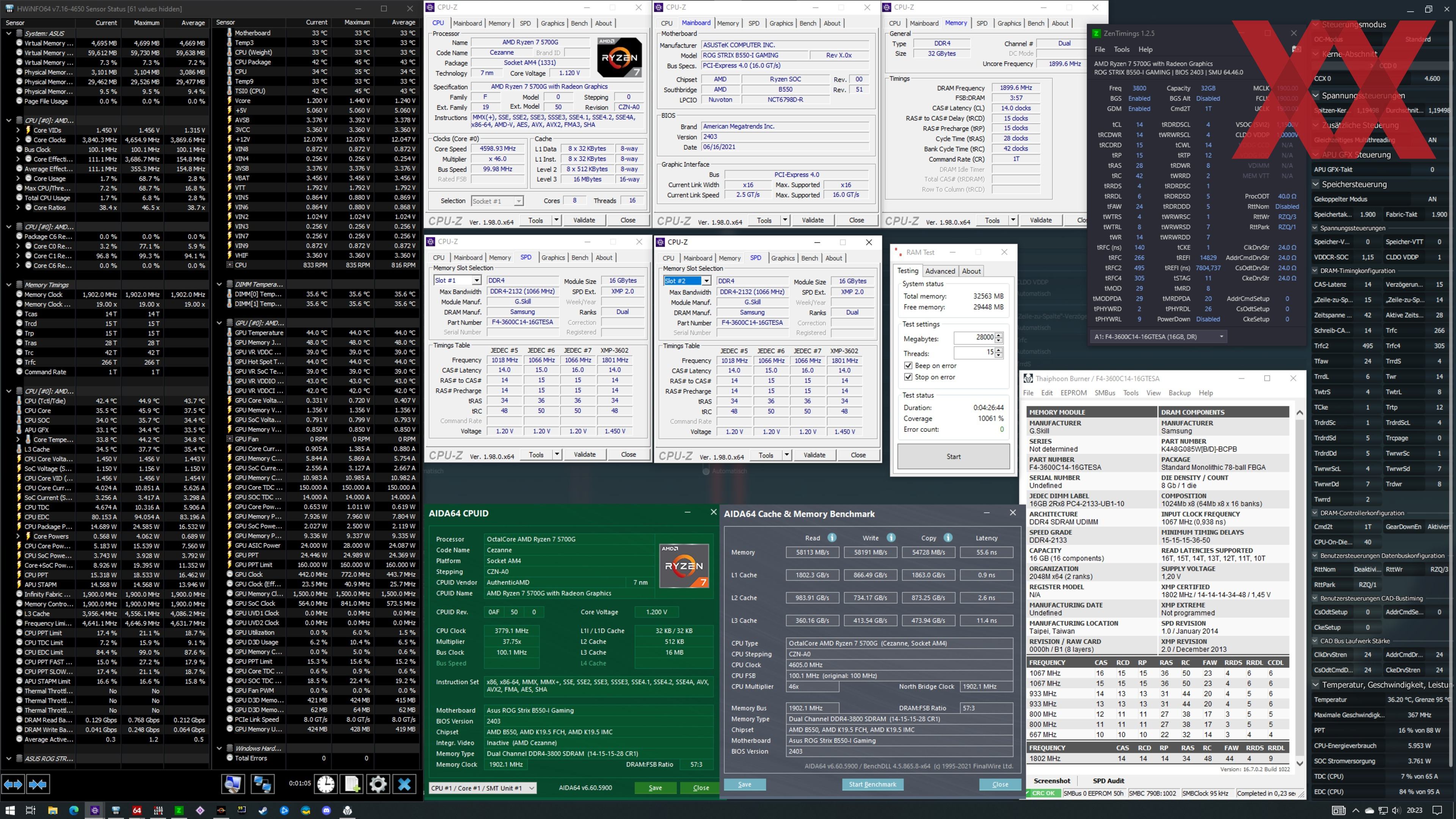Close HWiNFO sensors with blue X icon

coord(404,784)
